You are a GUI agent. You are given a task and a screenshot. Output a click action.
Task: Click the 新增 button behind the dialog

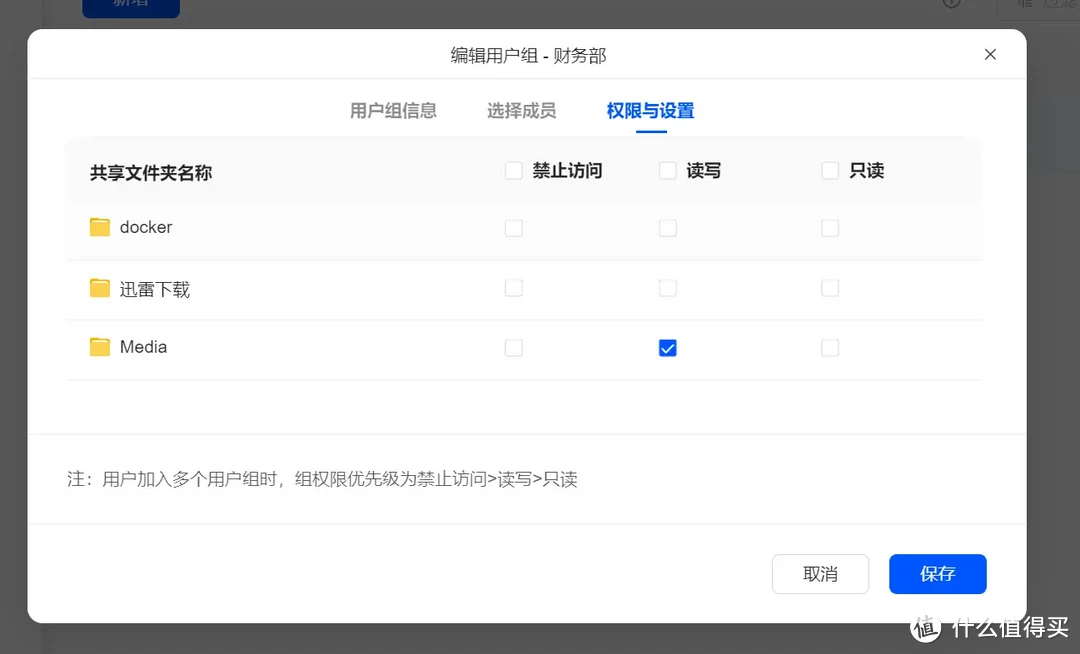tap(130, 3)
